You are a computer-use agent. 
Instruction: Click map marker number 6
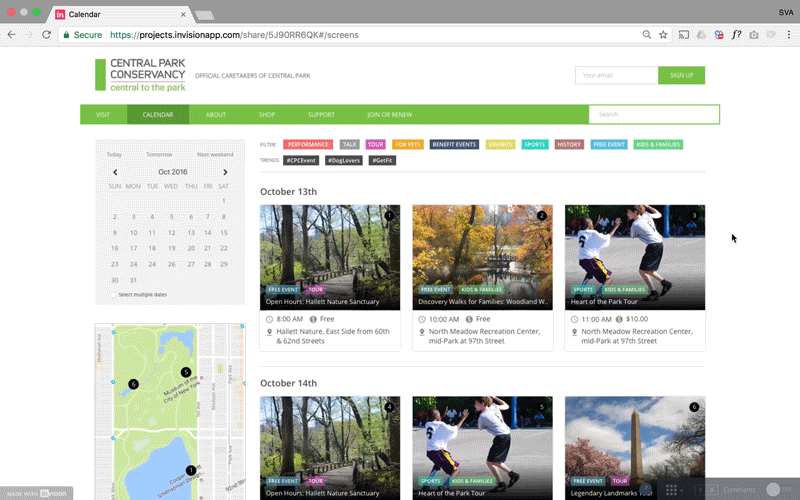(x=133, y=384)
